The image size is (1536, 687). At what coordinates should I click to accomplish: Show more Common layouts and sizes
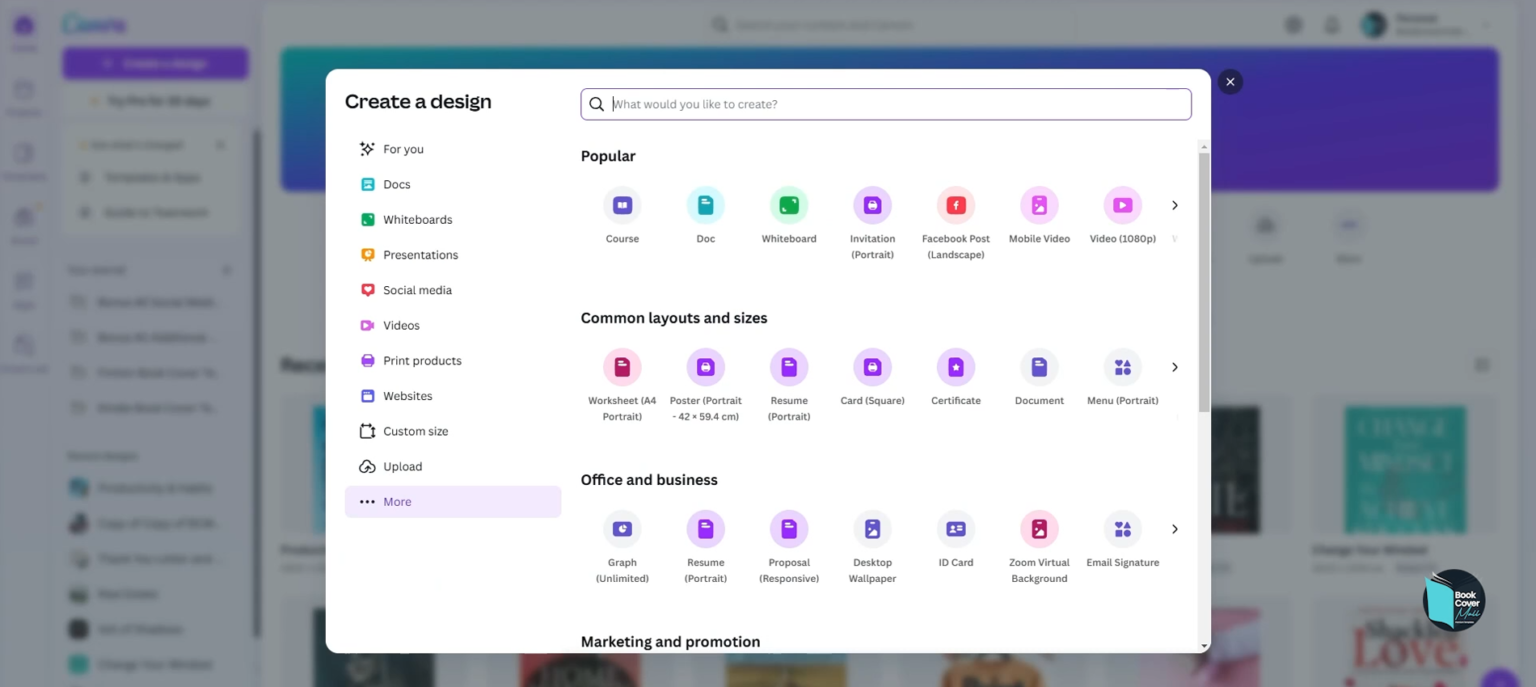click(1175, 368)
